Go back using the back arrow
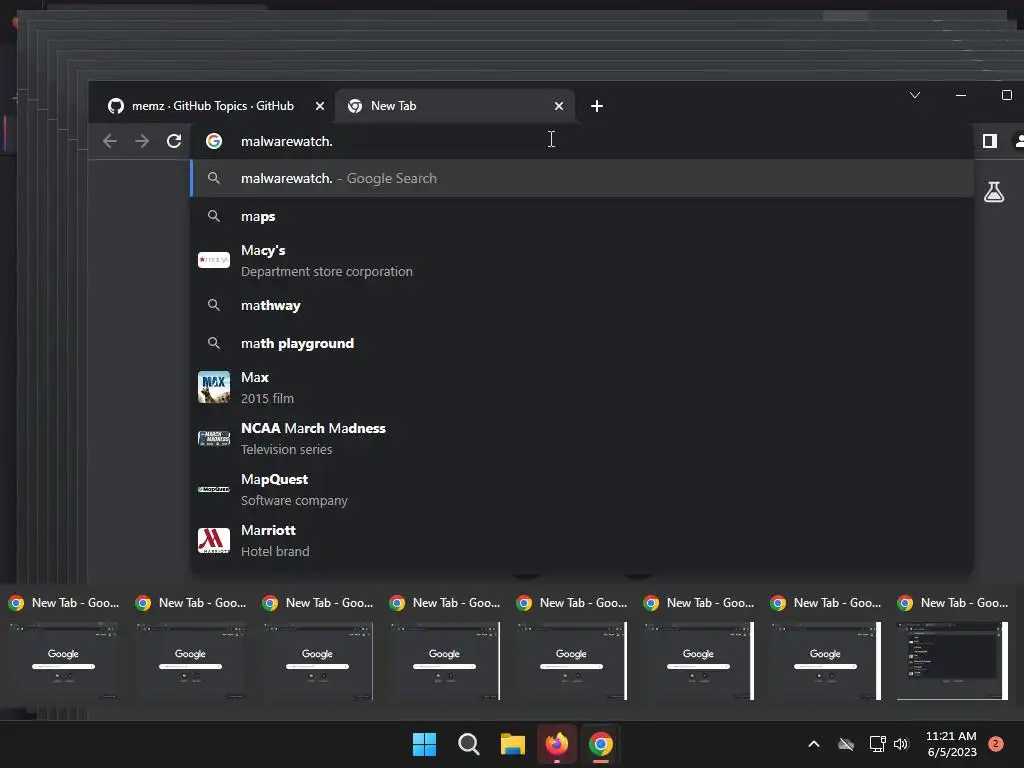Screen dimensions: 1024x768 (110, 141)
